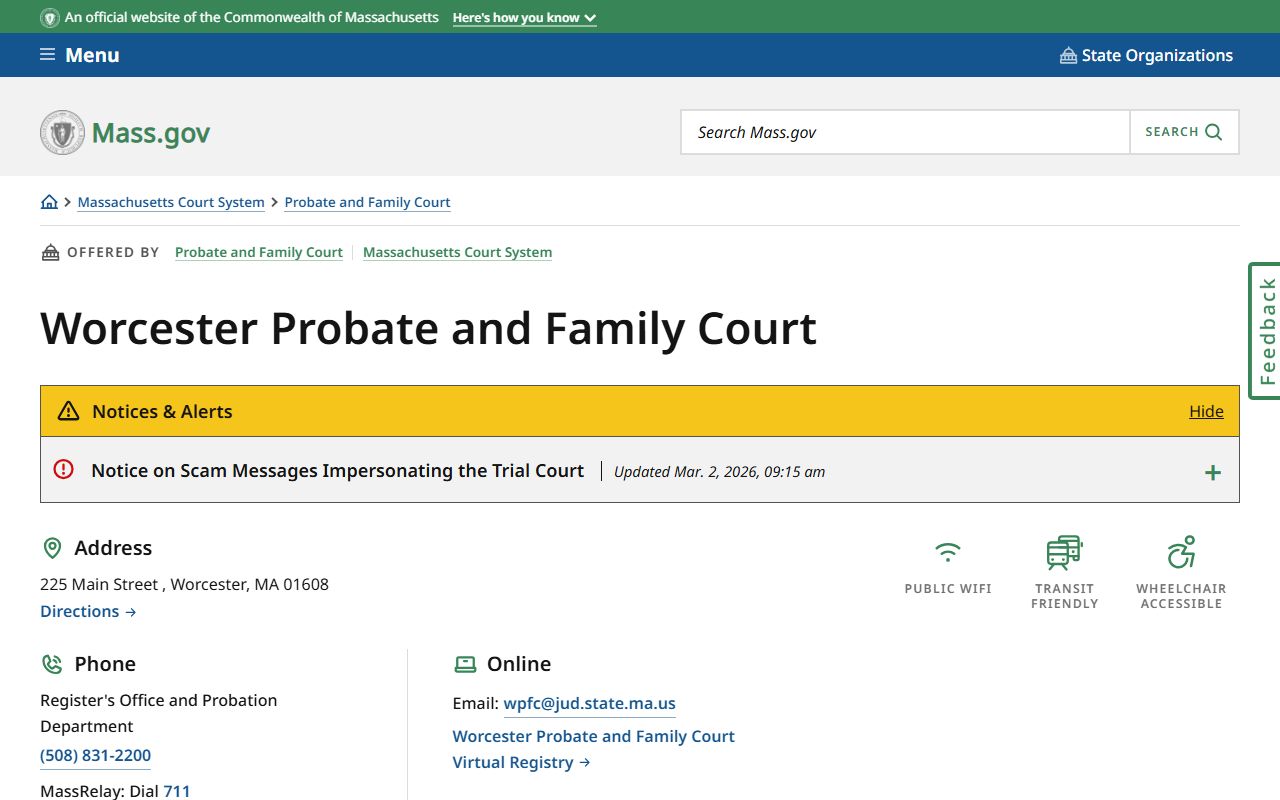Open Directions link
Viewport: 1280px width, 800px height.
[88, 611]
